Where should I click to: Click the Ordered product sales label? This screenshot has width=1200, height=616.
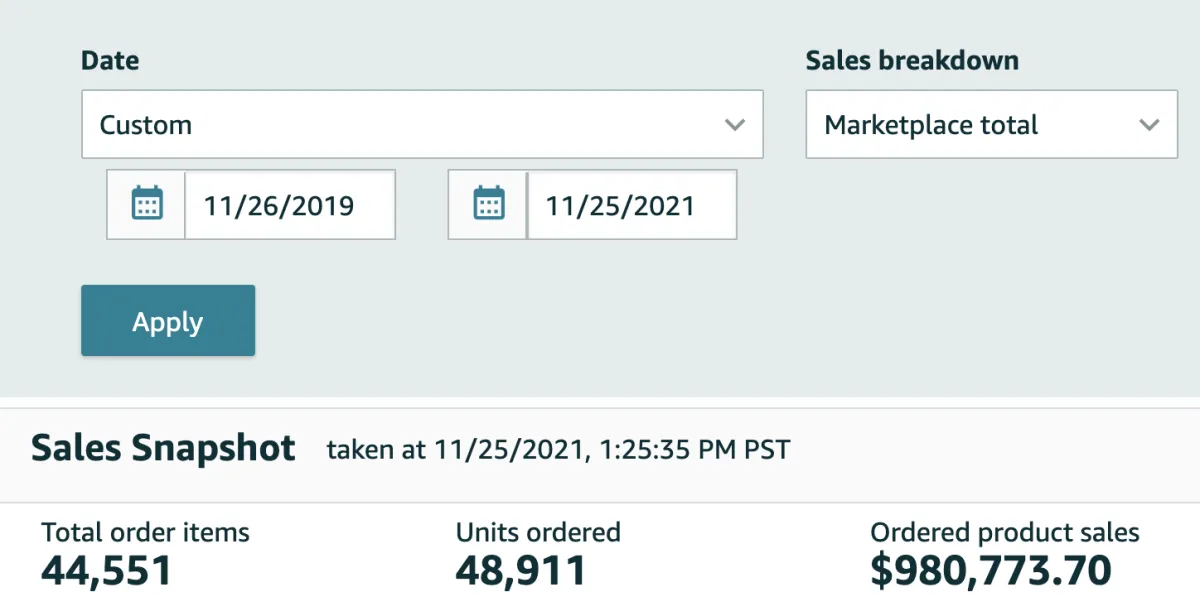(1004, 532)
